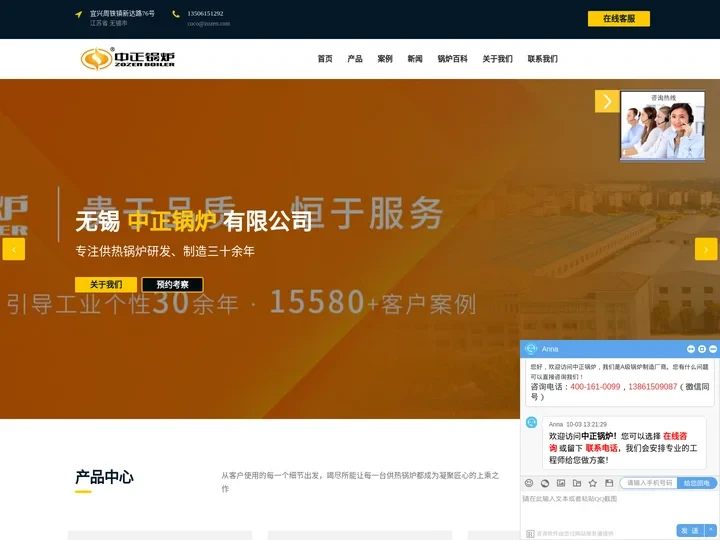Viewport: 720px width, 540px height.
Task: Open the 关于我们 navigation menu item
Action: pos(497,59)
